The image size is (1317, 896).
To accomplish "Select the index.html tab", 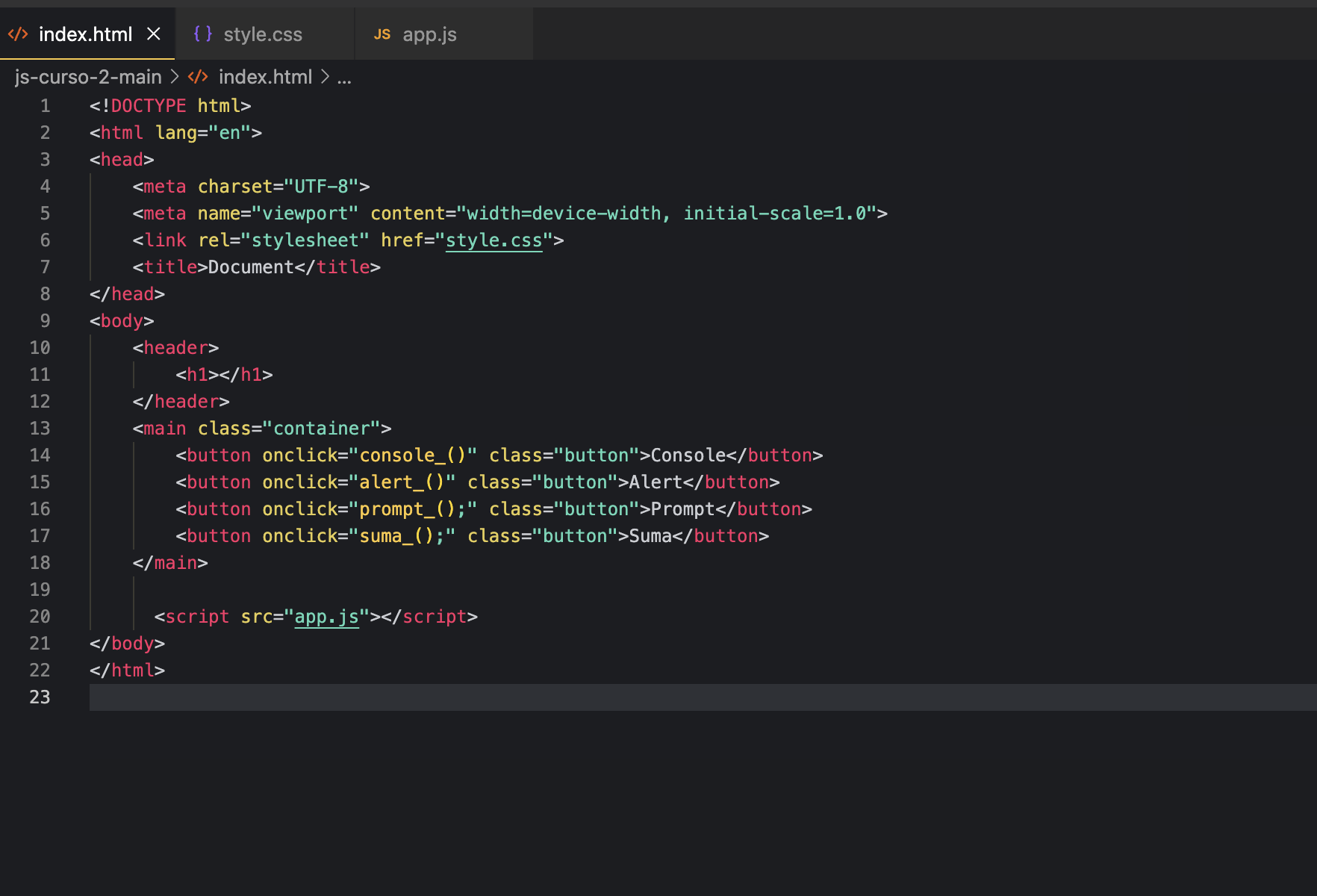I will (85, 34).
